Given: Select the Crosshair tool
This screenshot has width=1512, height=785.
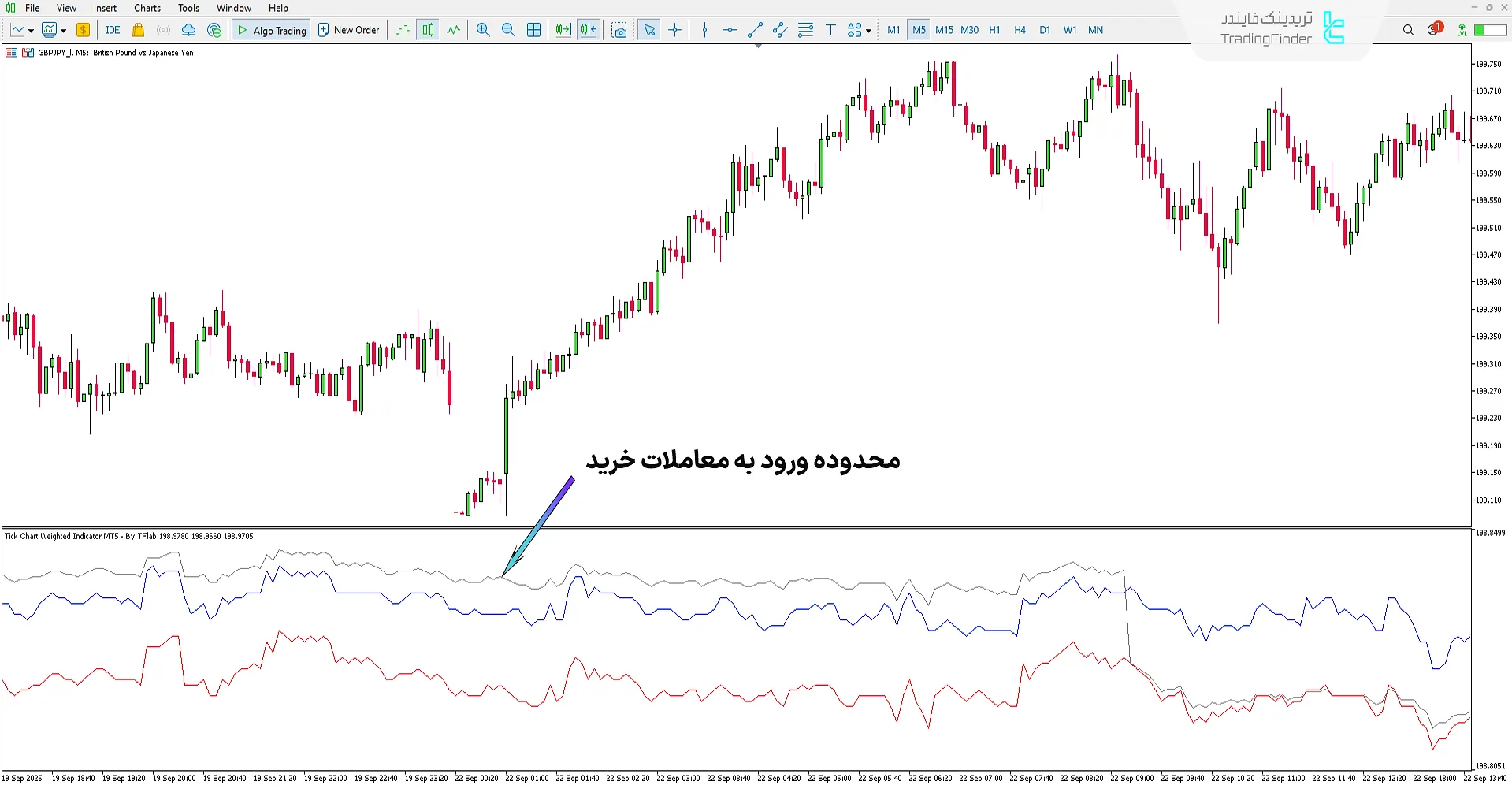Looking at the screenshot, I should tap(674, 30).
